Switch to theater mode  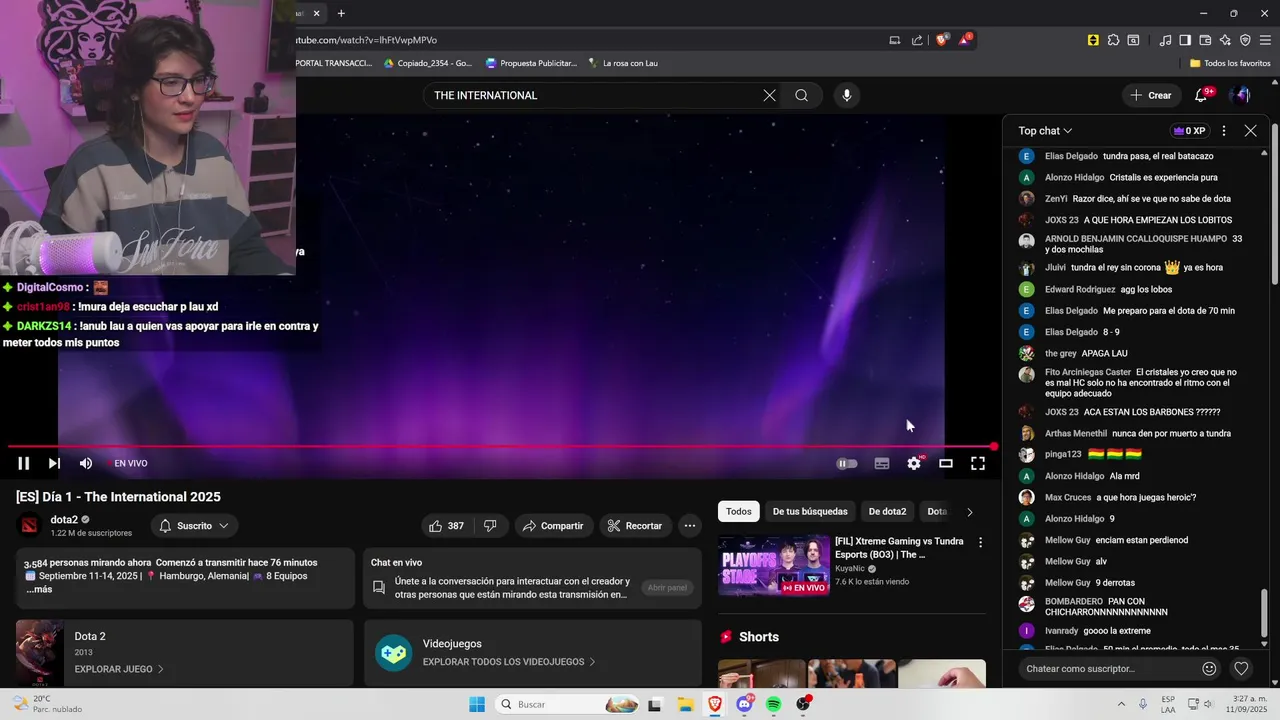pyautogui.click(x=946, y=463)
